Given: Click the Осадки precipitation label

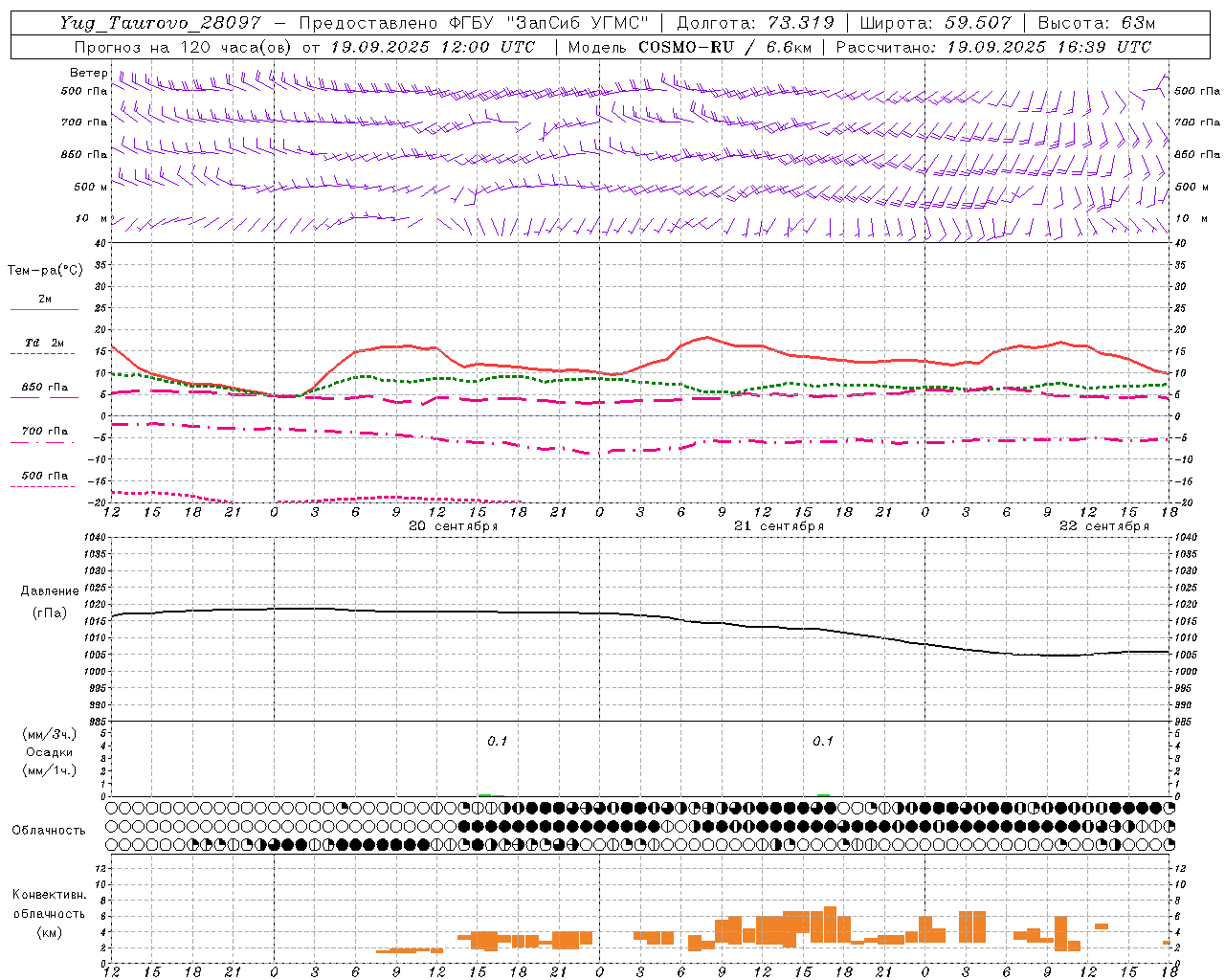Looking at the screenshot, I should [x=50, y=752].
